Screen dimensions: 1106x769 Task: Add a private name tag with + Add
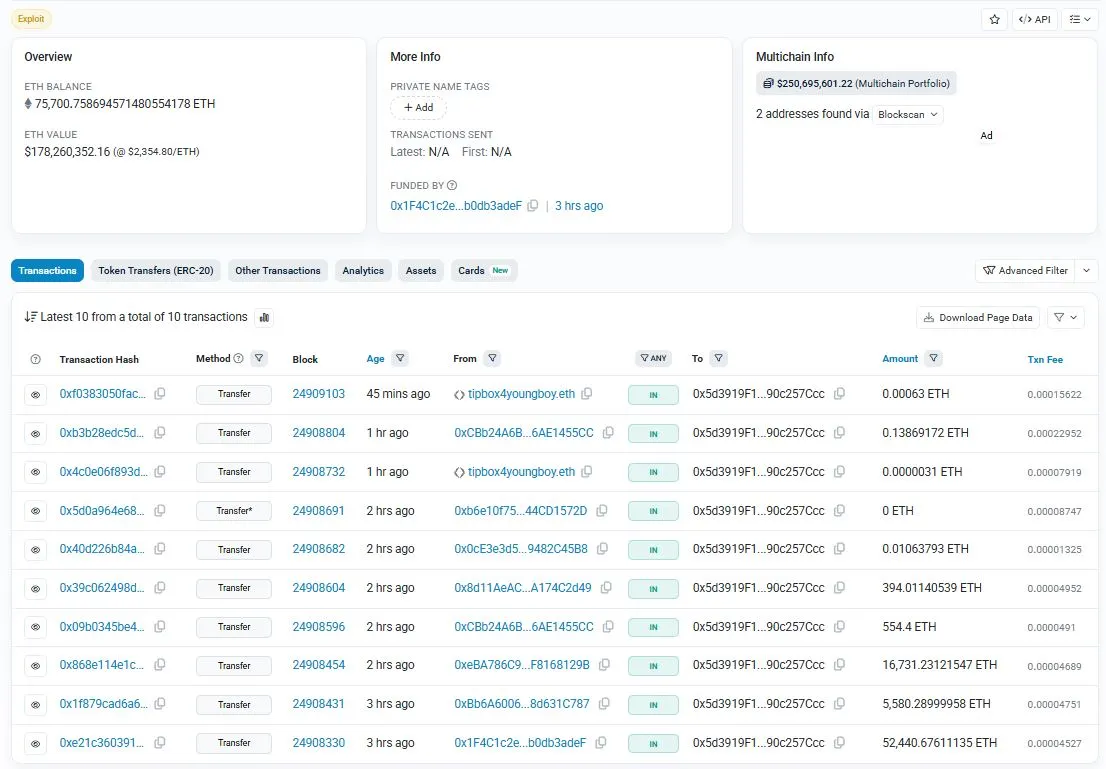418,107
